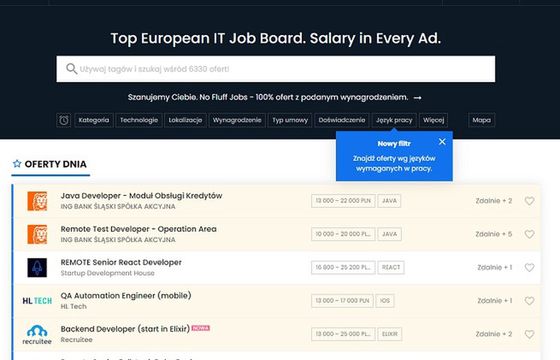Click the 13 000 – 17 000 PLN salary tag
Image resolution: width=560 pixels, height=360 pixels.
[x=342, y=301]
